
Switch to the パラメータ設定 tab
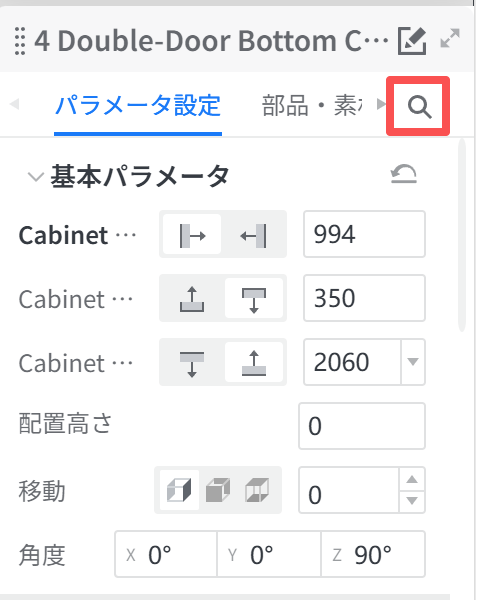click(138, 105)
